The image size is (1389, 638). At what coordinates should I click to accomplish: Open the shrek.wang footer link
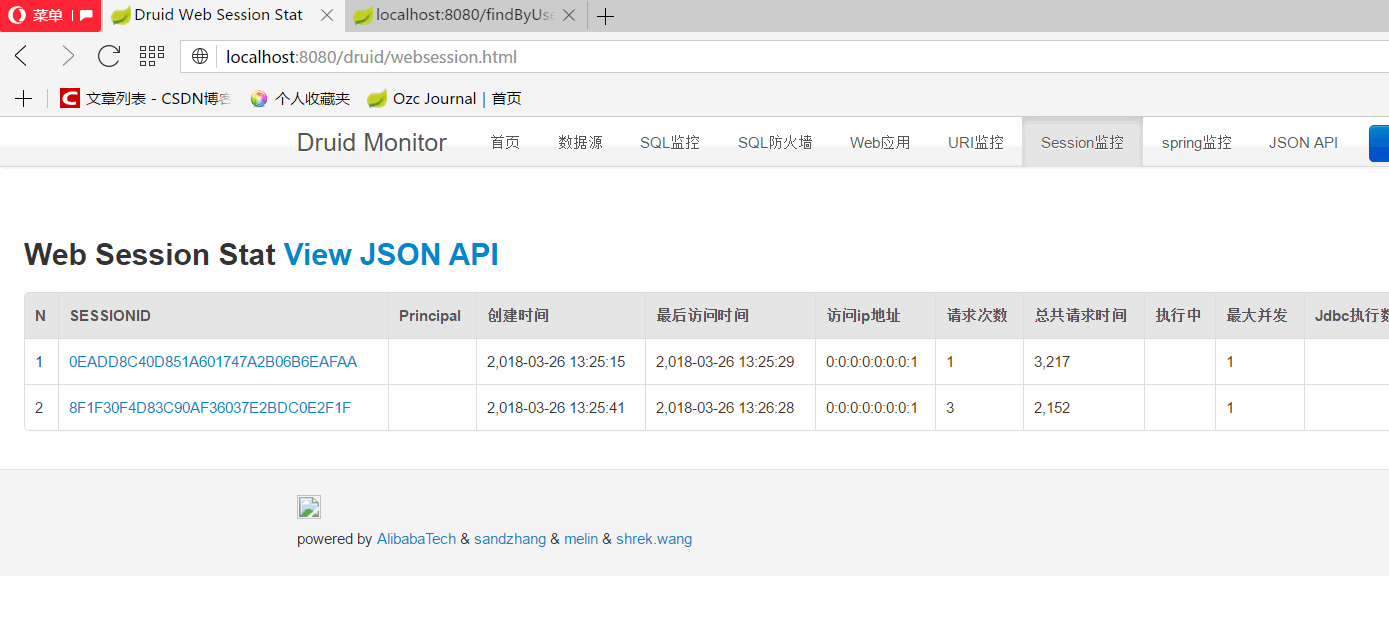[654, 539]
